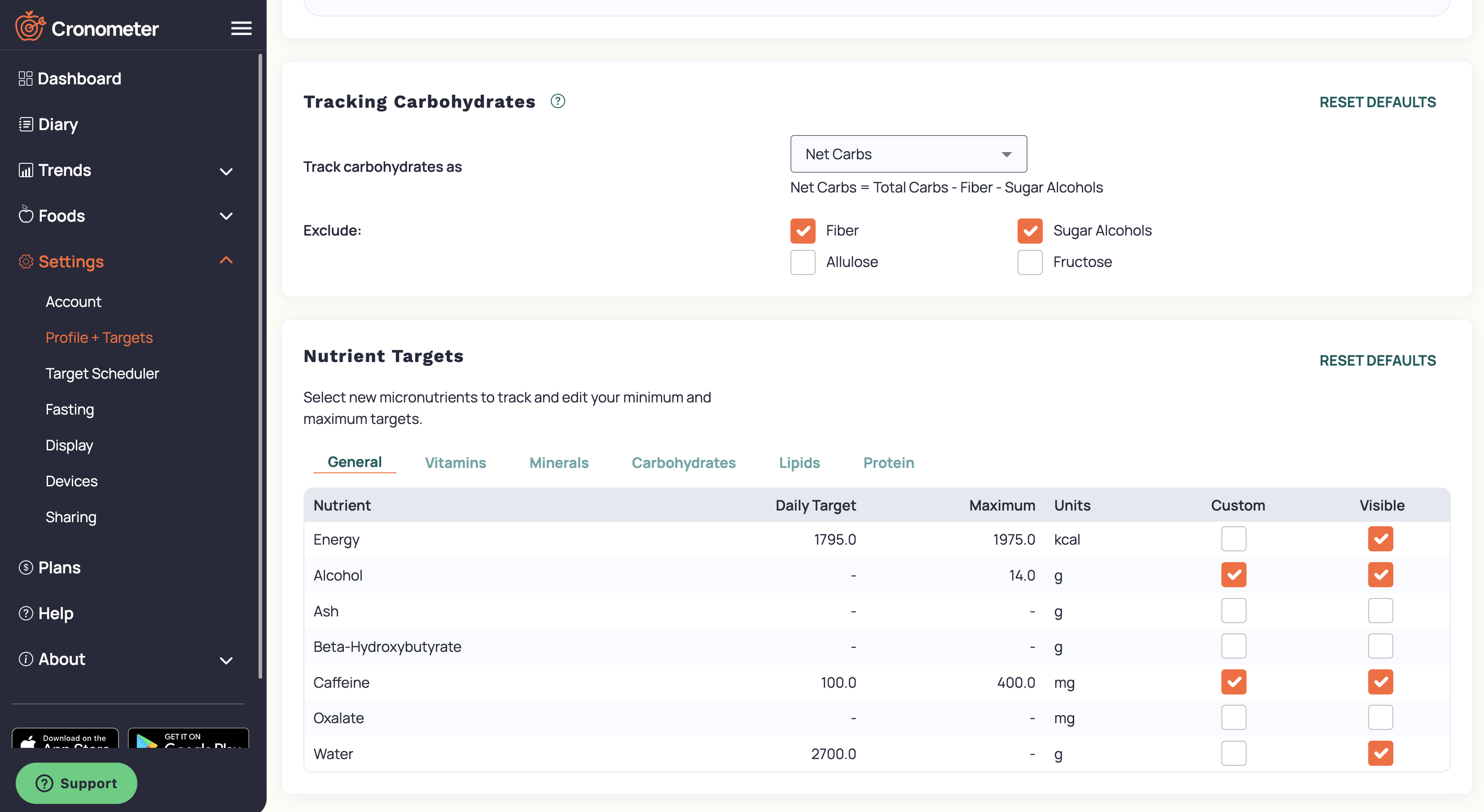Screen dimensions: 1484x812
Task: Uncheck the Fiber exclude checkbox
Action: 803,231
